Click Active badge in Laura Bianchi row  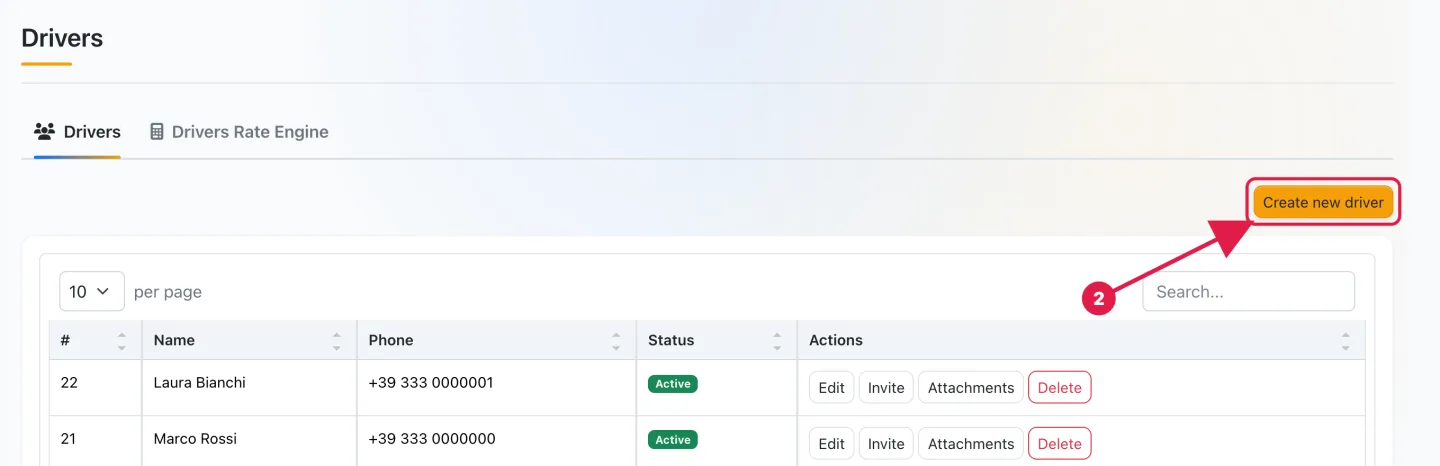(x=673, y=383)
